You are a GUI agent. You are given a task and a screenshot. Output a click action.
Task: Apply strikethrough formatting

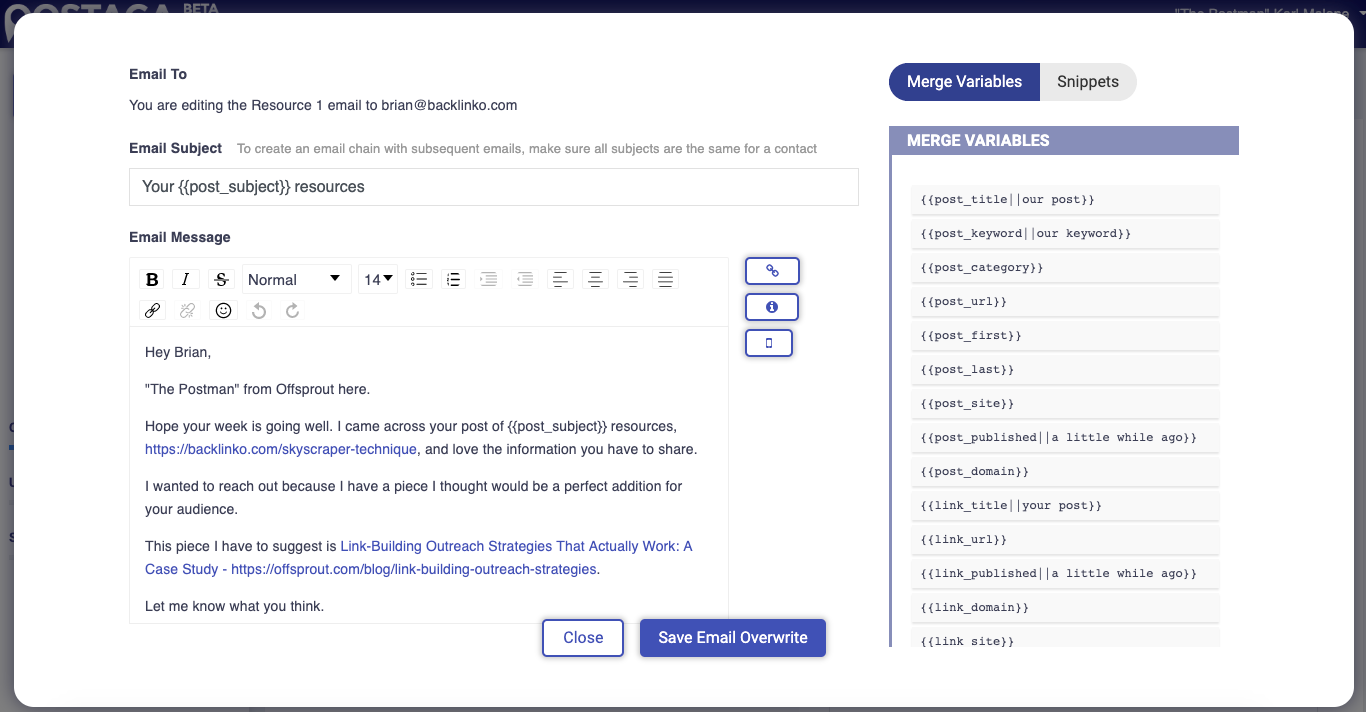[222, 279]
